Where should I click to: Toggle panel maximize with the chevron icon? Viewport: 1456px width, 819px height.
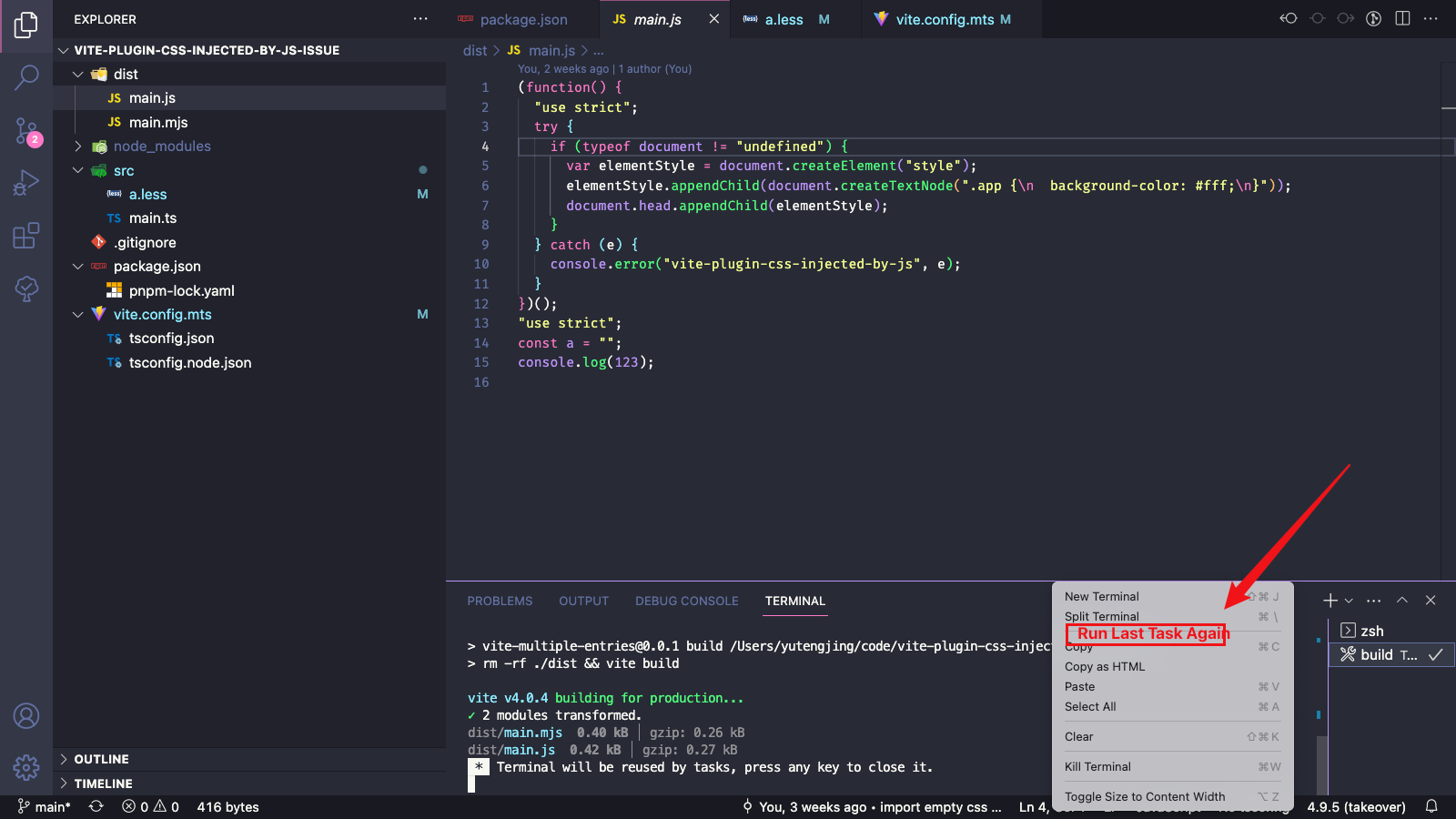[x=1402, y=601]
